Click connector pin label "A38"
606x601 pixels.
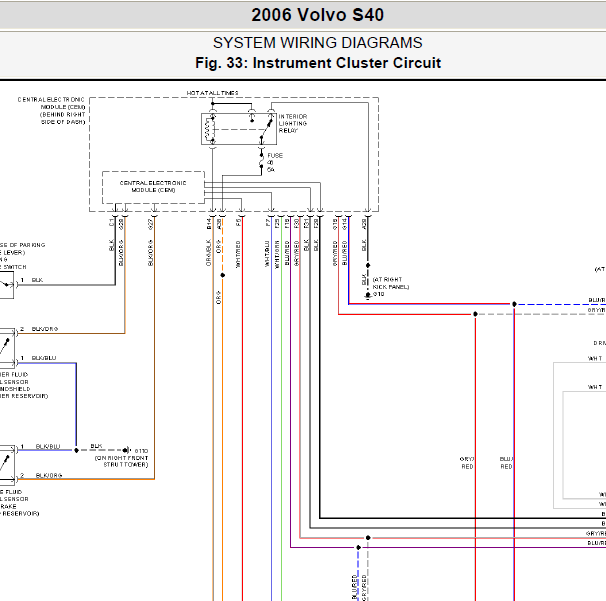click(219, 223)
